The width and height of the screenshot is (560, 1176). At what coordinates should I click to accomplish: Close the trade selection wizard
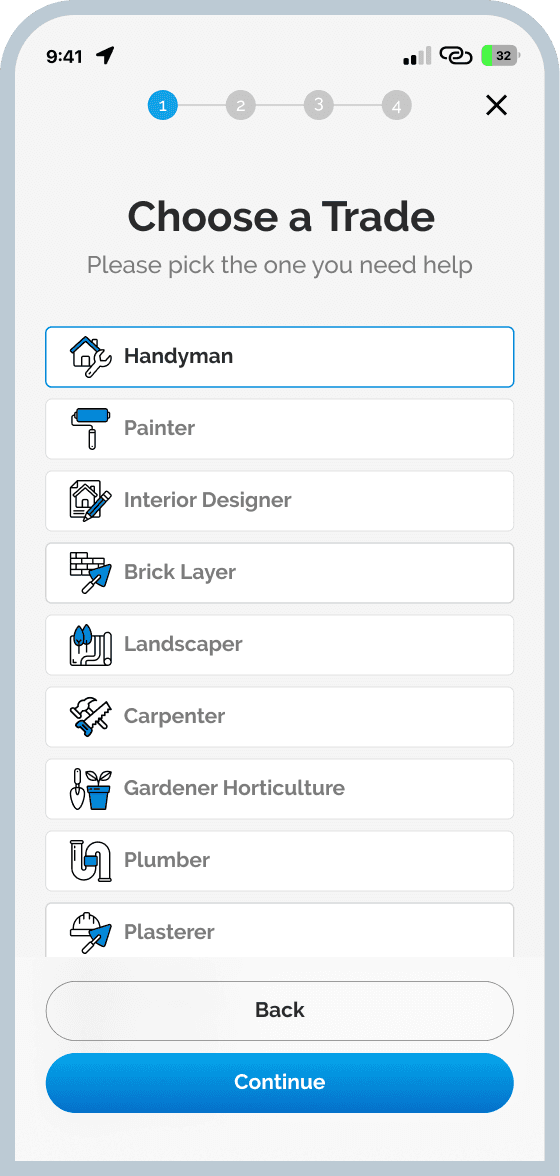(496, 106)
